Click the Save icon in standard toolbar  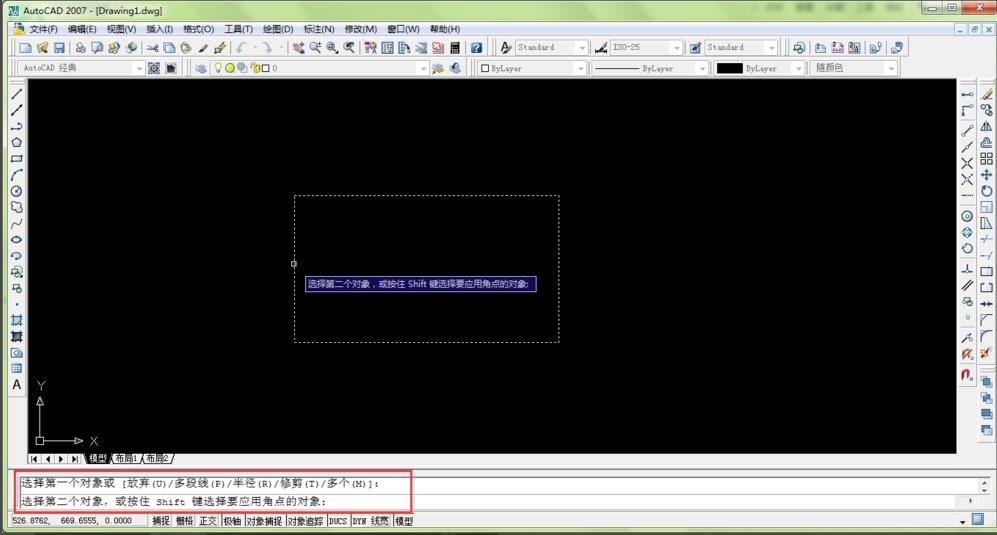coord(59,48)
